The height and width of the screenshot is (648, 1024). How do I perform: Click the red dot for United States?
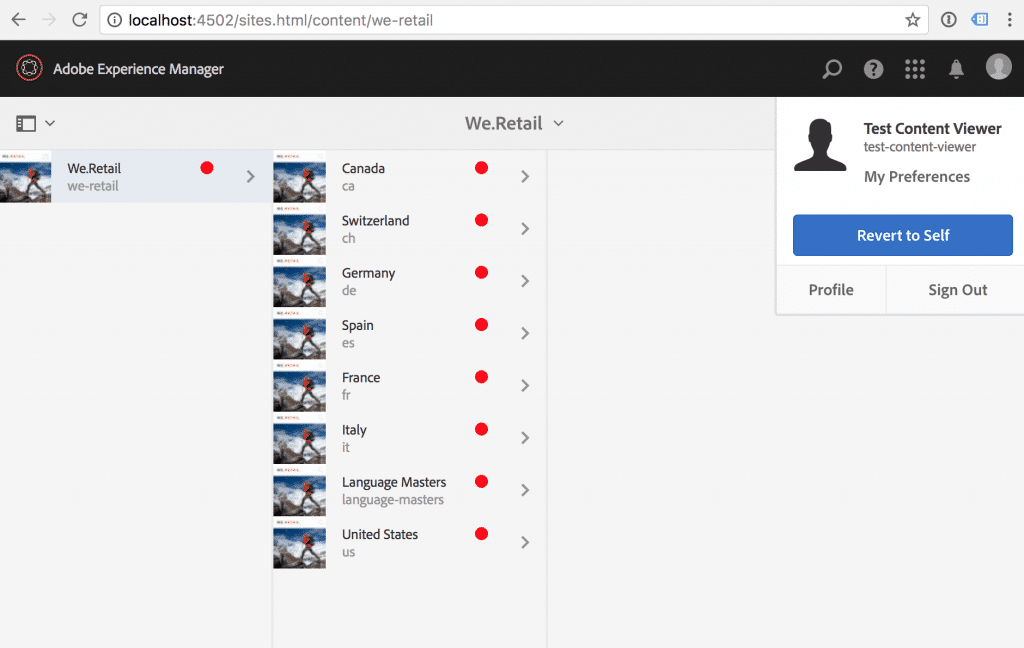click(x=481, y=534)
